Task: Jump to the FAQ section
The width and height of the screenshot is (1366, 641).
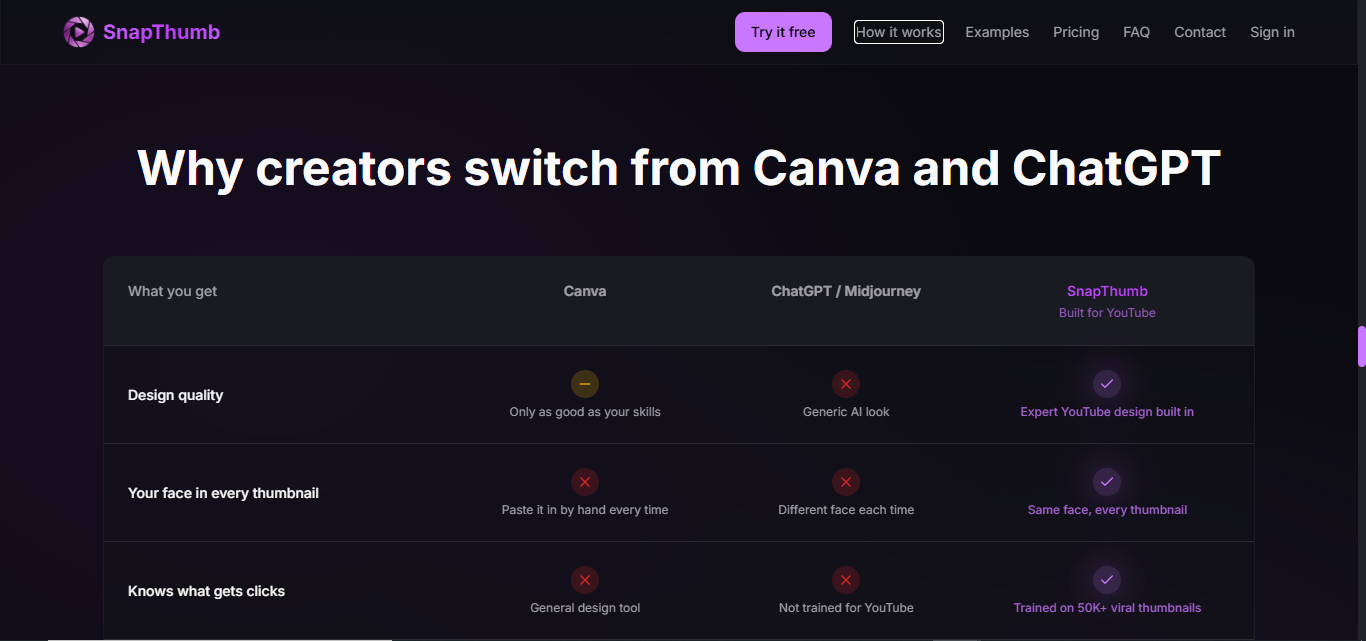Action: (x=1137, y=32)
